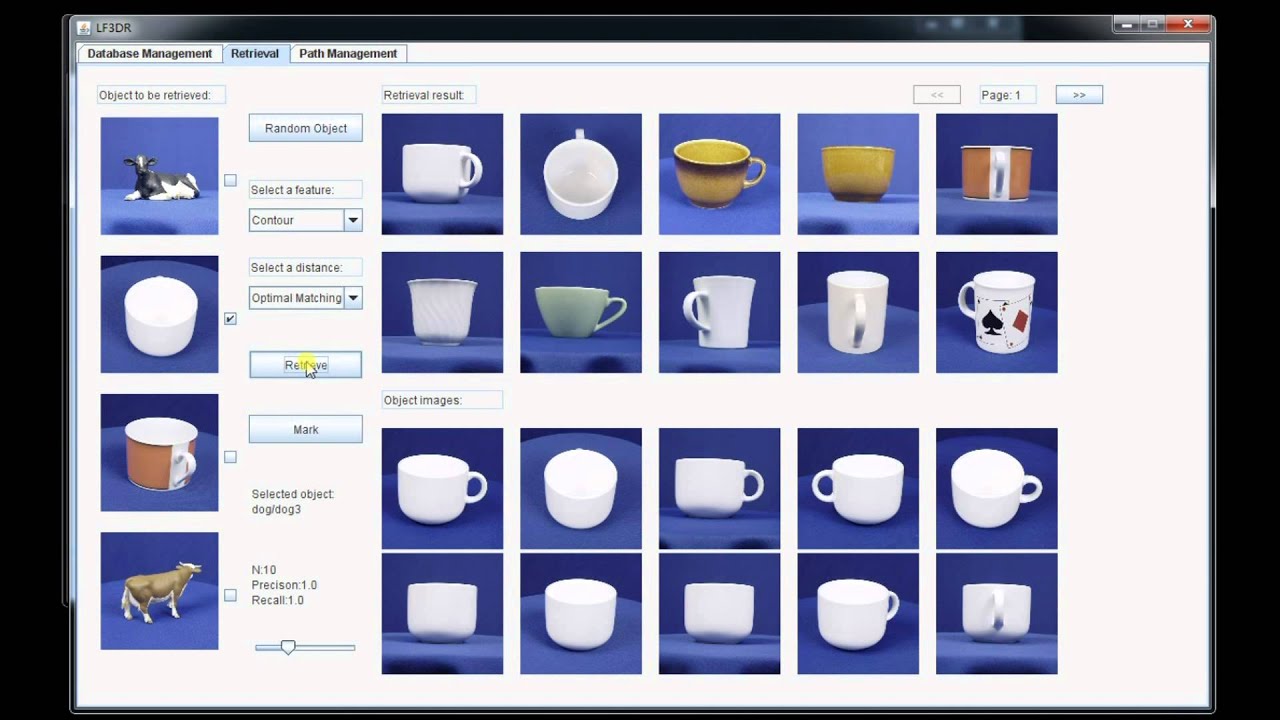Open the green teacup result
The height and width of the screenshot is (720, 1280).
coord(581,312)
